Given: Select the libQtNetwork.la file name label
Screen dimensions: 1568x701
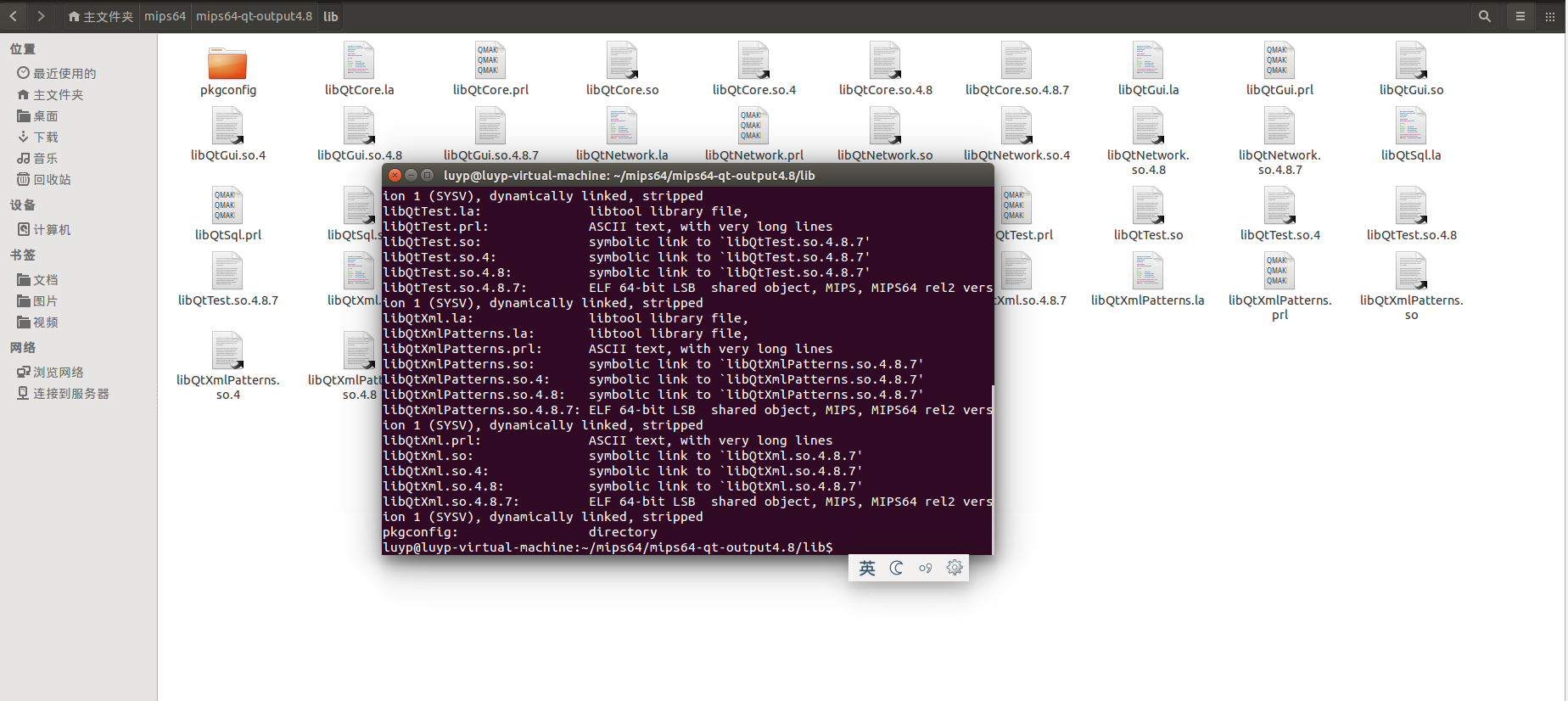Looking at the screenshot, I should pyautogui.click(x=622, y=154).
